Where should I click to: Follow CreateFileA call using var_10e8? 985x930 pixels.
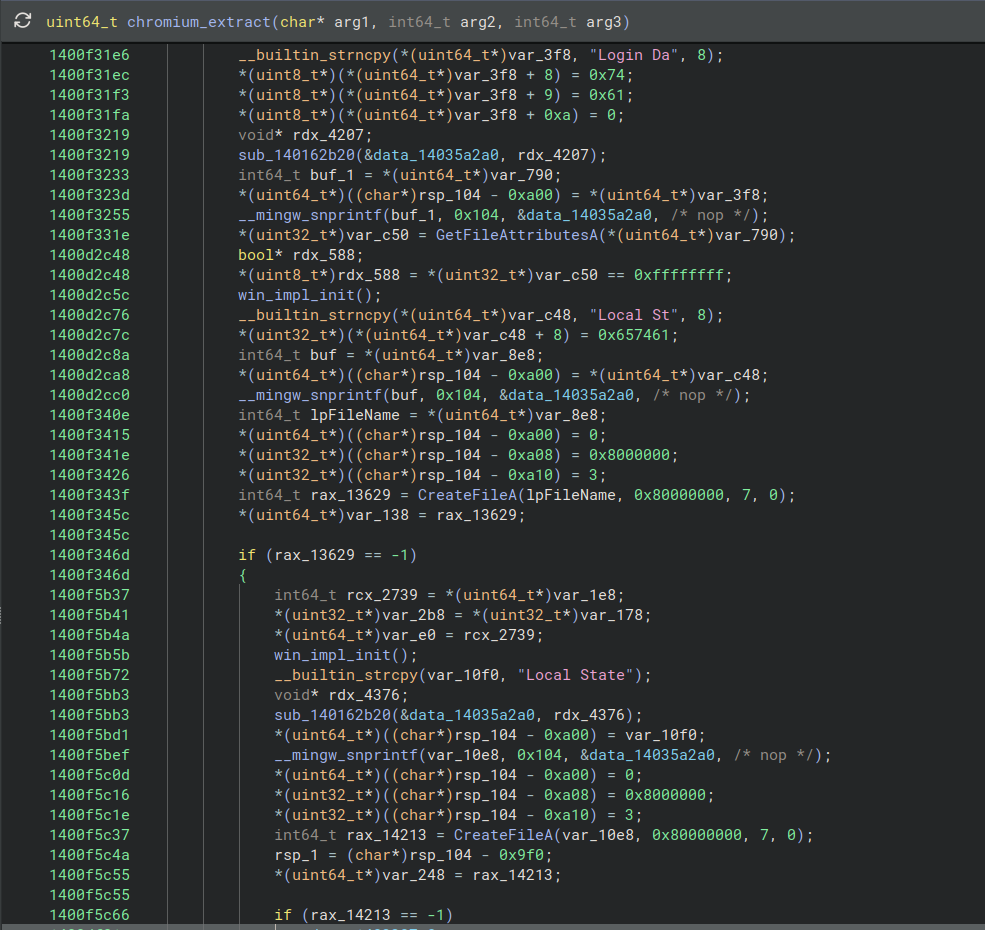[503, 835]
